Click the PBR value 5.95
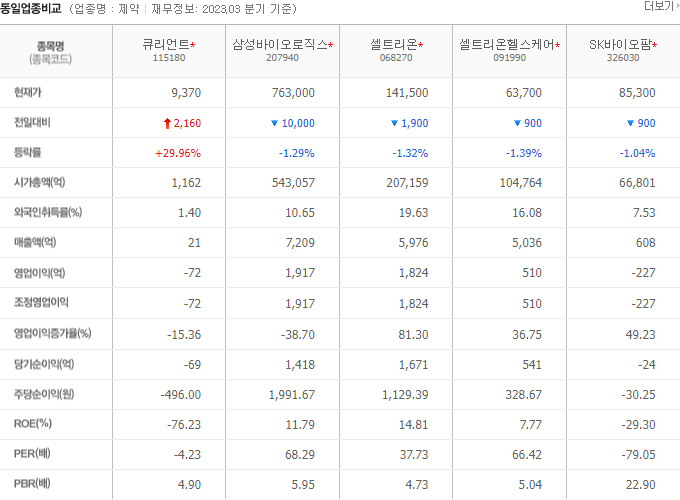This screenshot has width=680, height=500. pyautogui.click(x=303, y=485)
